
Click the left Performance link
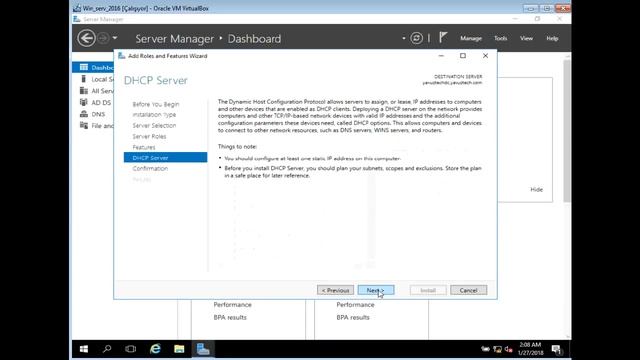[232, 304]
